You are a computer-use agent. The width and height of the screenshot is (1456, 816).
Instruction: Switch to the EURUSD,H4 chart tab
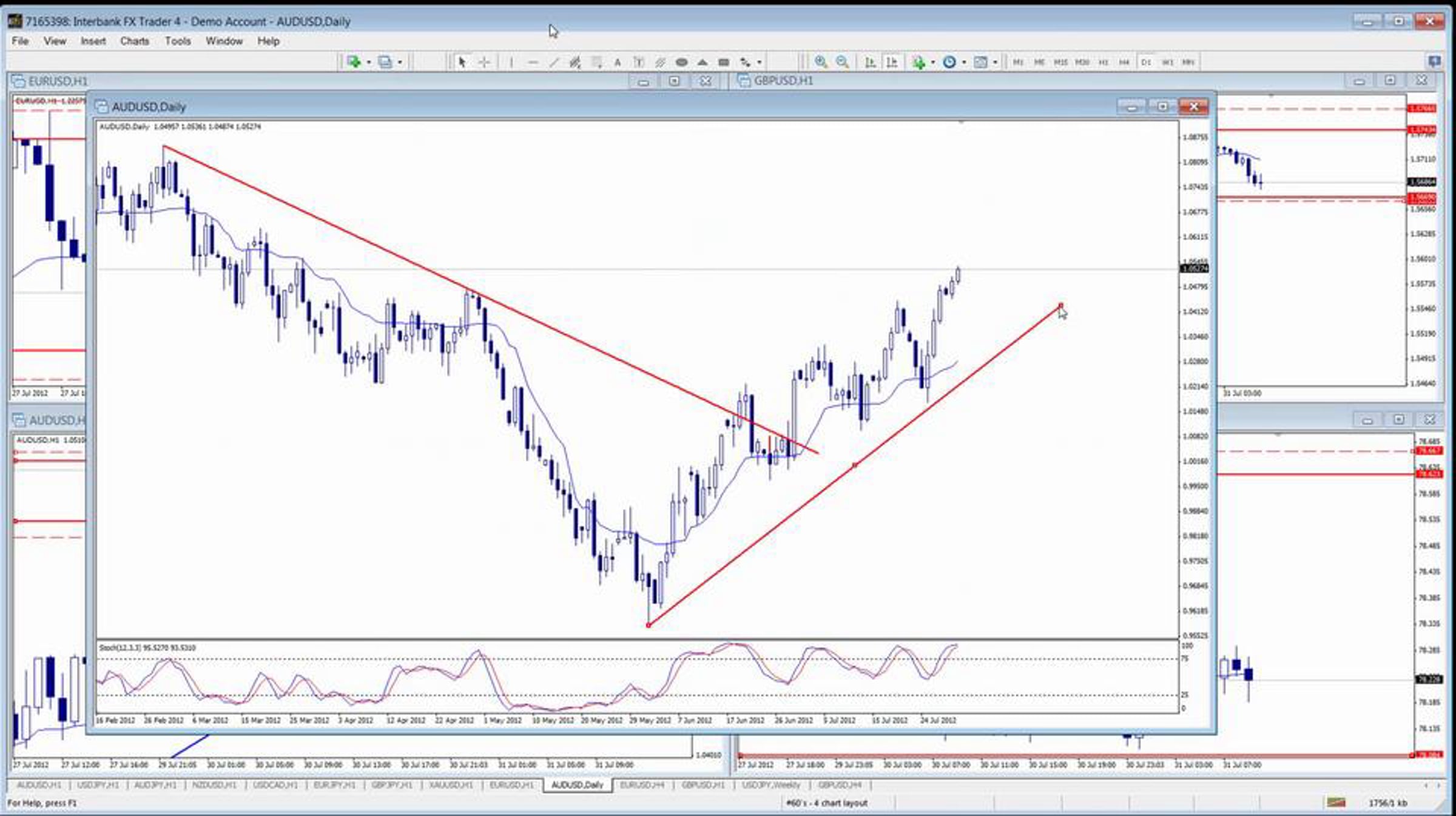pyautogui.click(x=642, y=785)
